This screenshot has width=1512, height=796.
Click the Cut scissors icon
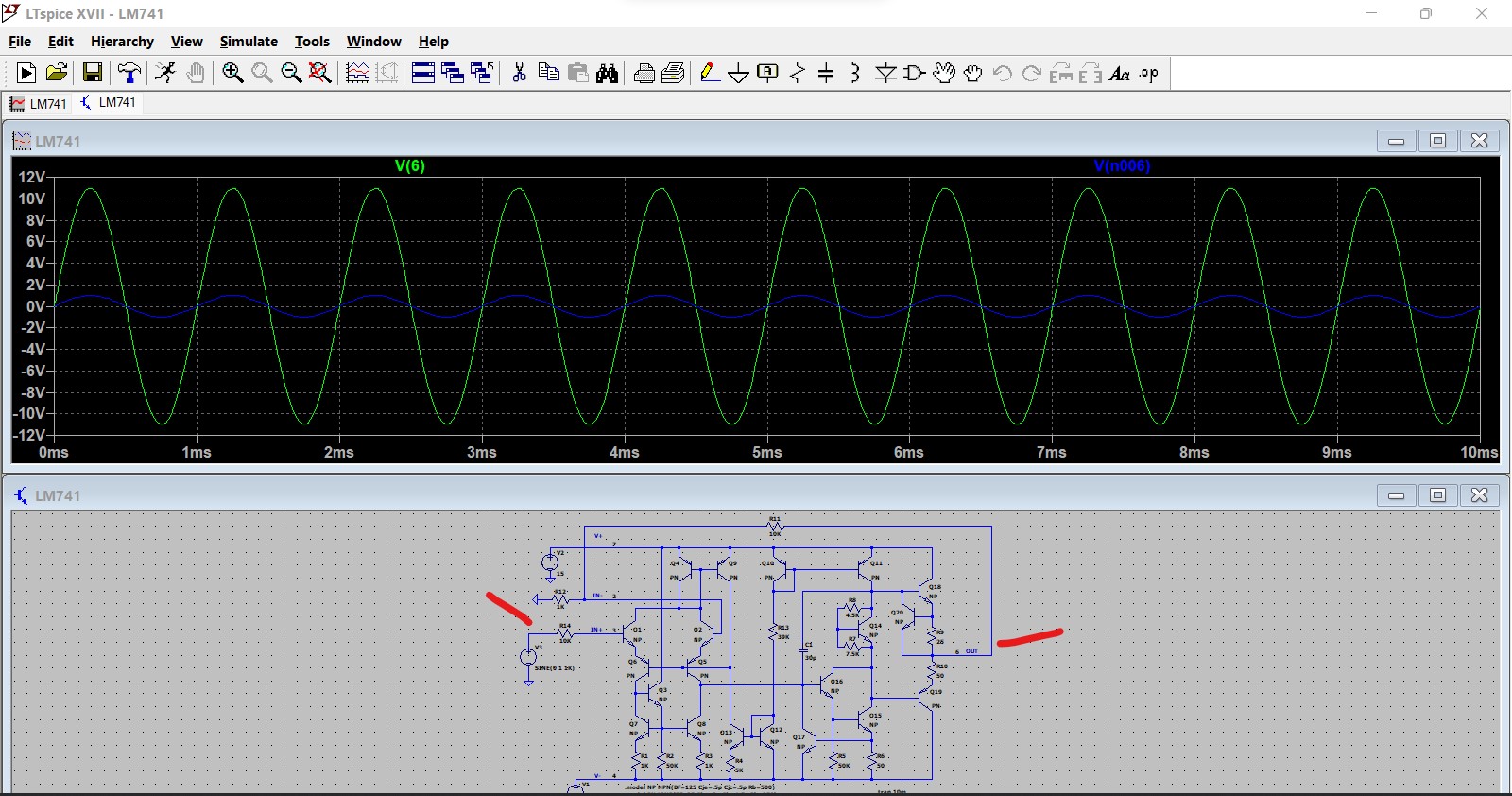point(519,73)
